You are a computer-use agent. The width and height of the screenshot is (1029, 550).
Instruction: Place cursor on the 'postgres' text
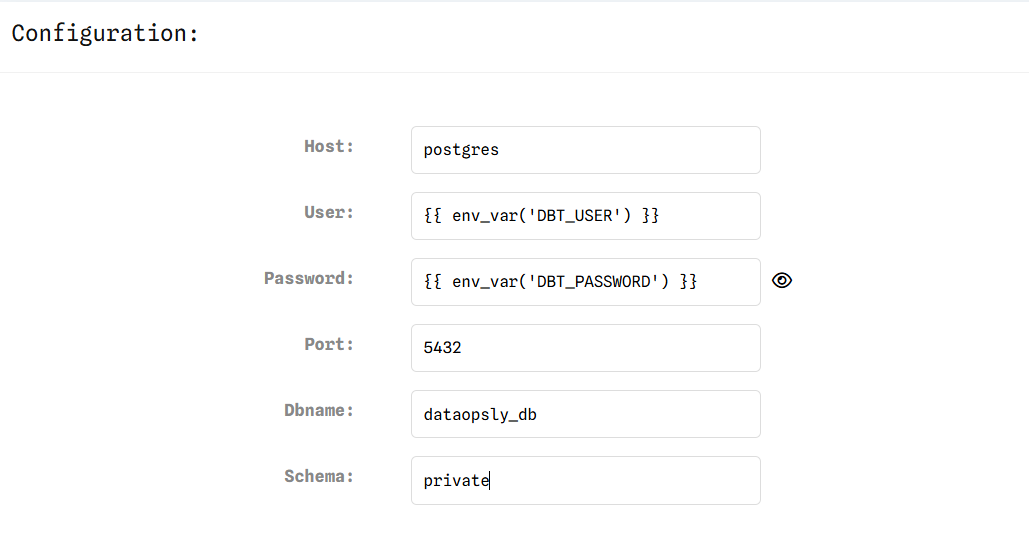pos(461,150)
